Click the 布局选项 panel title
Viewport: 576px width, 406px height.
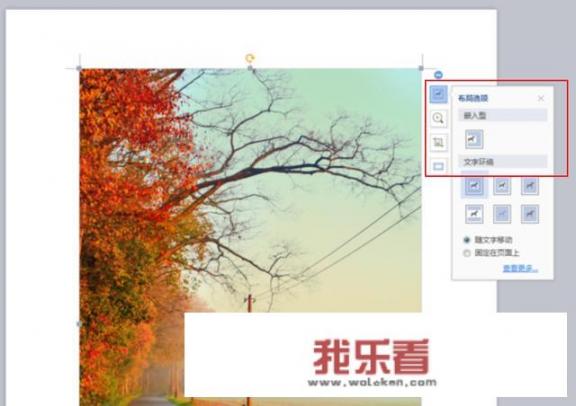(x=472, y=98)
